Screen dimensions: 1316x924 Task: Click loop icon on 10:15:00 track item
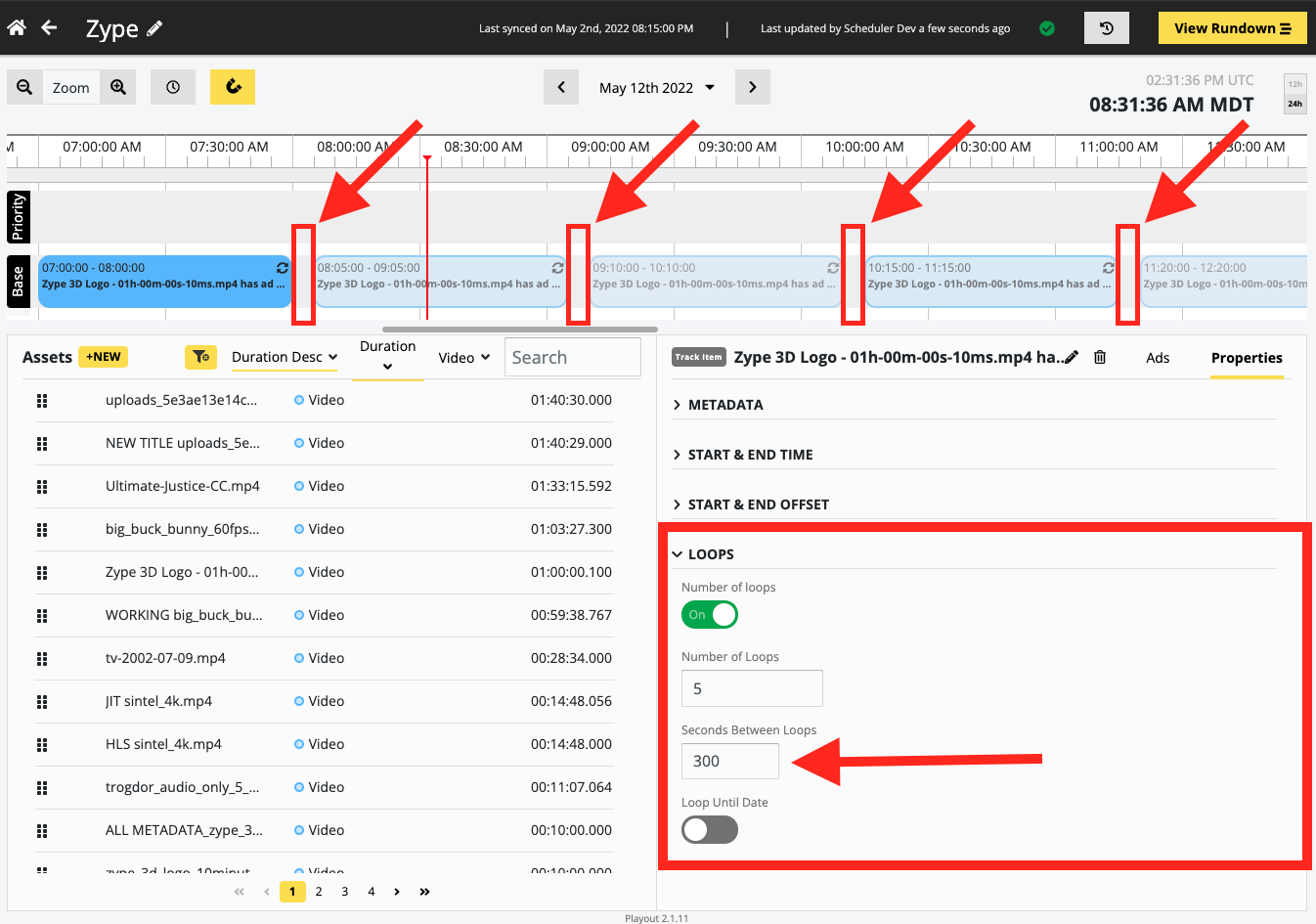pos(1108,267)
